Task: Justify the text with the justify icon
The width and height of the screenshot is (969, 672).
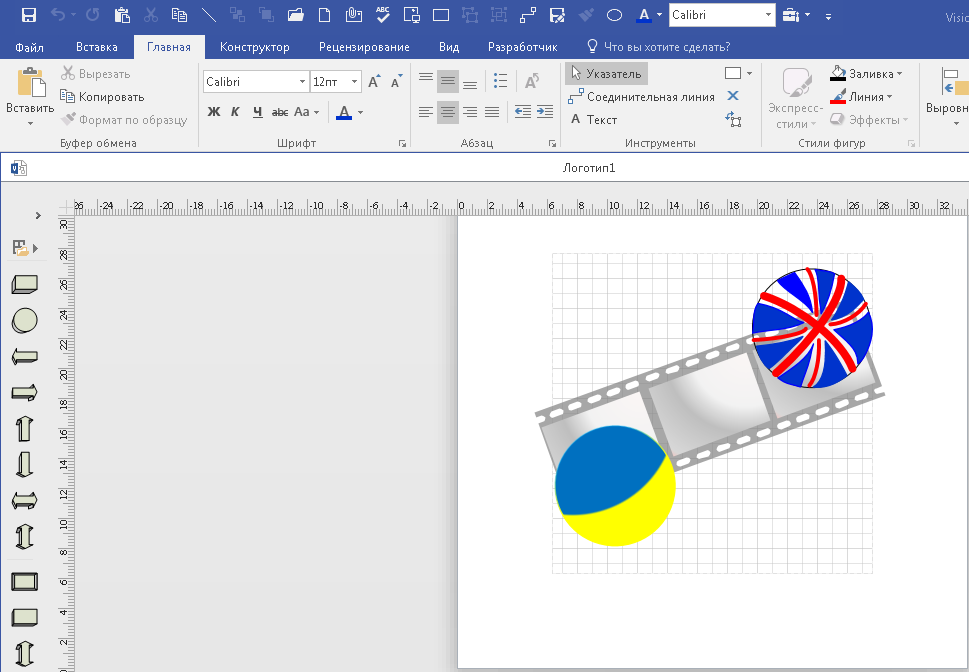Action: 492,112
